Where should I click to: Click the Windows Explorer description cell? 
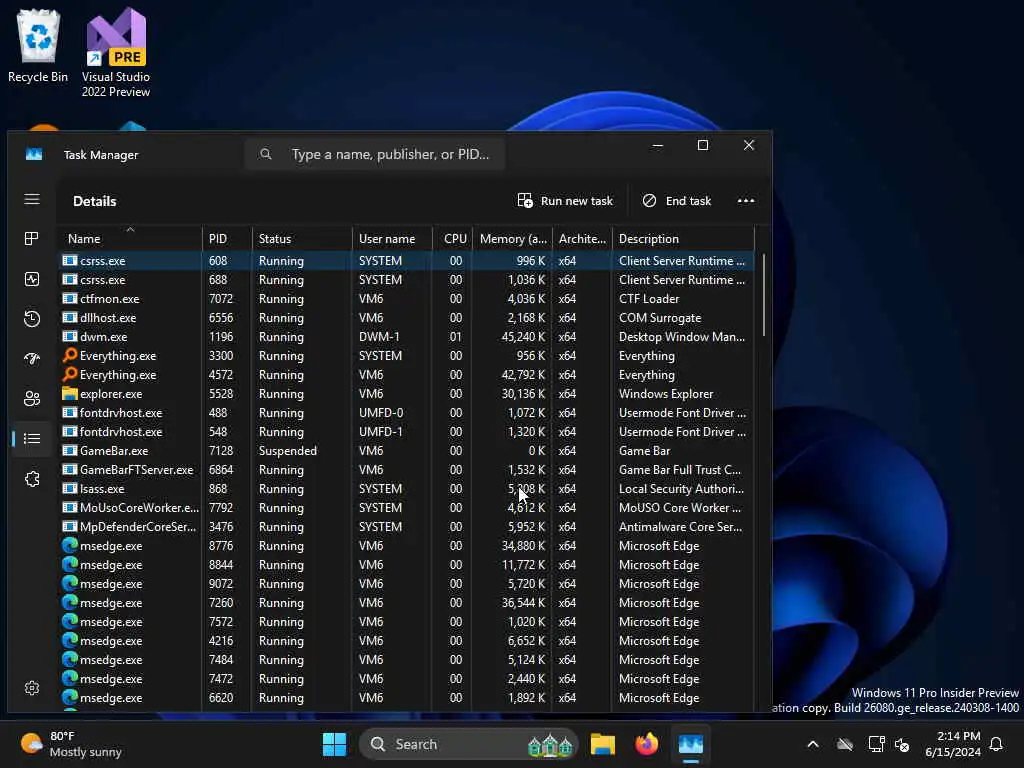[666, 394]
